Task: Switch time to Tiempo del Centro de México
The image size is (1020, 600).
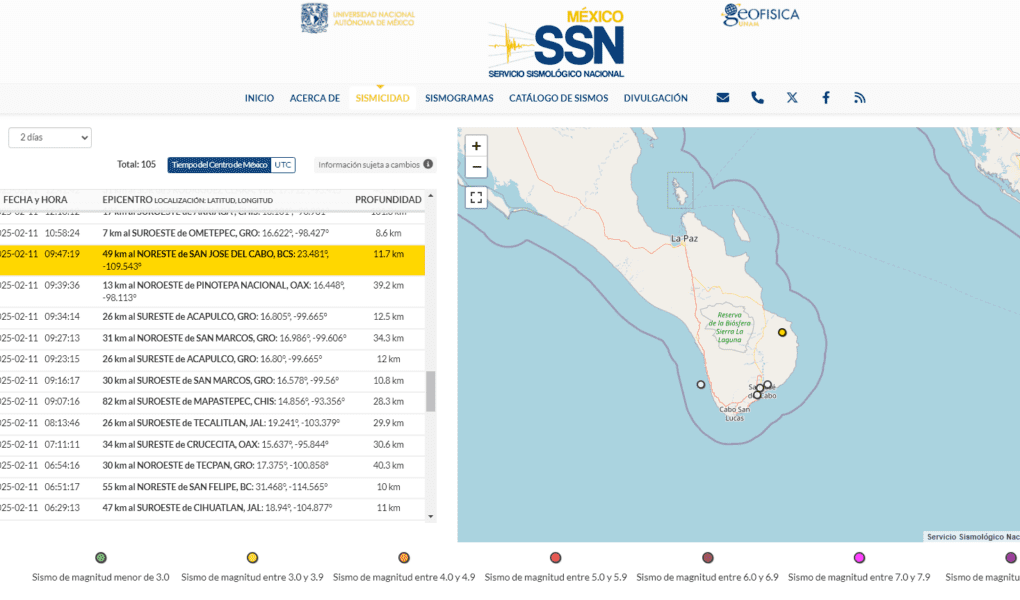Action: pyautogui.click(x=219, y=165)
